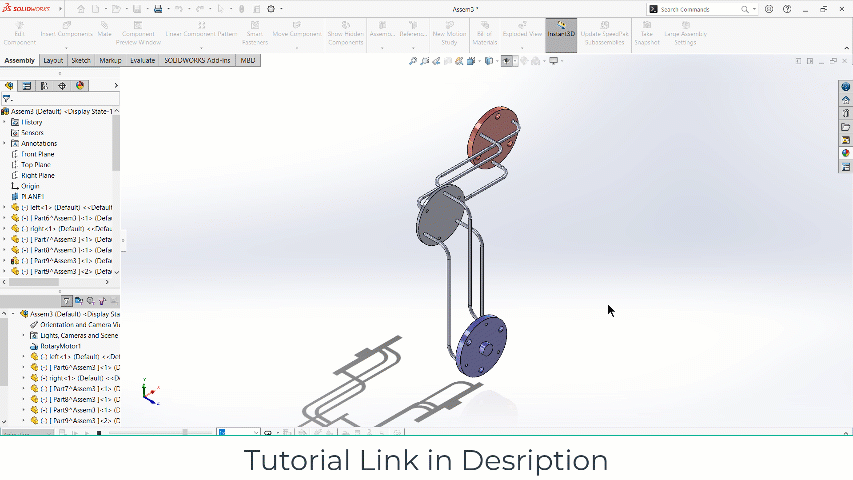The image size is (853, 480).
Task: Click New Motion Study command
Action: [x=449, y=34]
